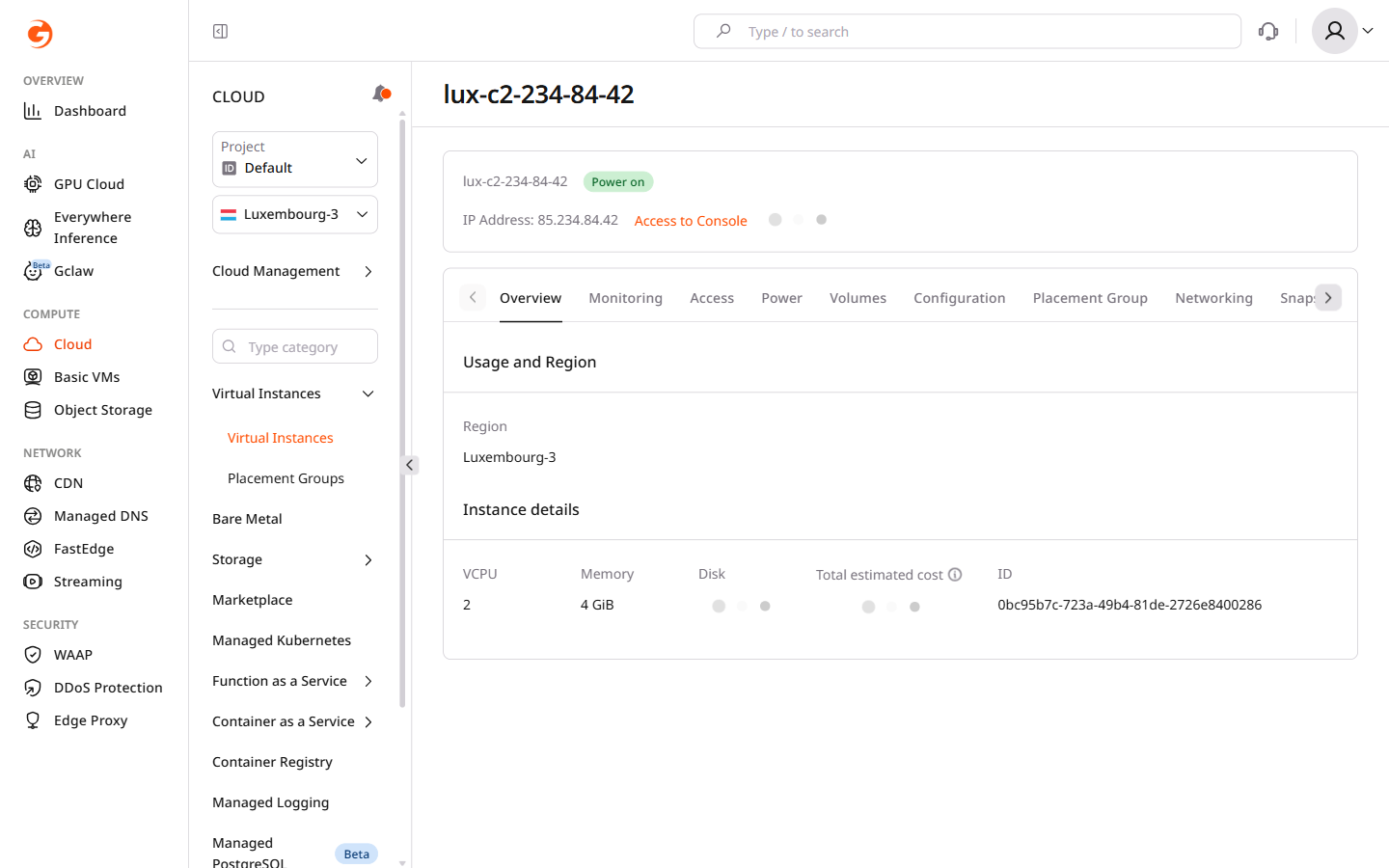Click the Cloud menu scrollbar

[402, 415]
